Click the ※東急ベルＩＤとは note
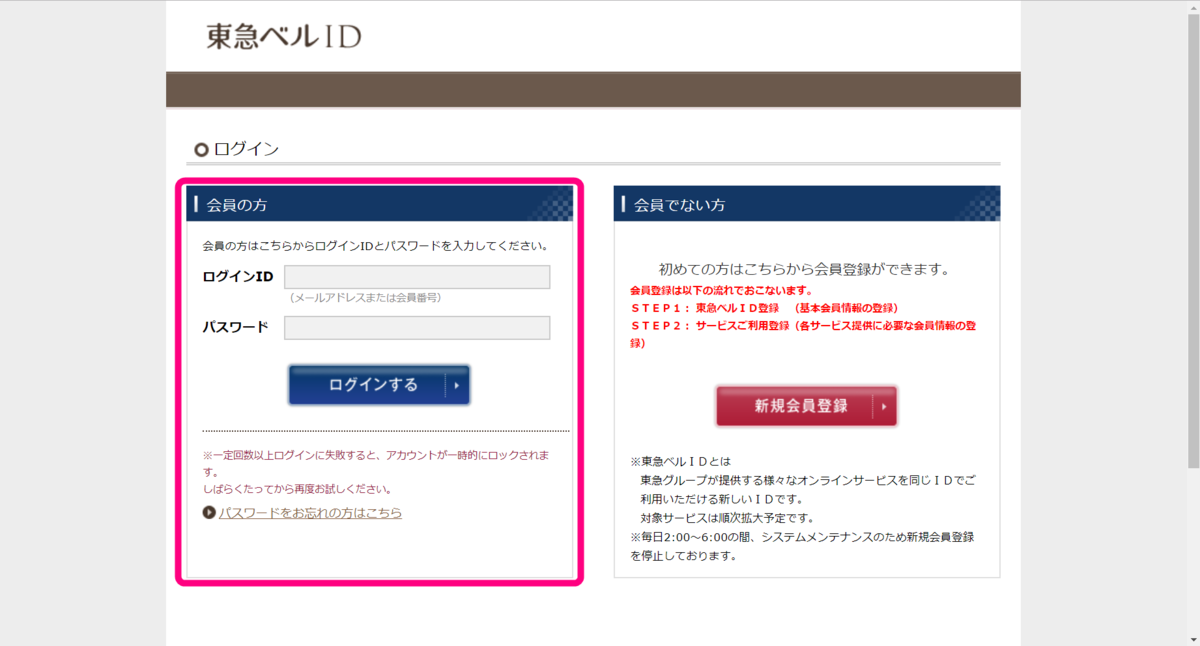This screenshot has width=1200, height=646. point(681,462)
